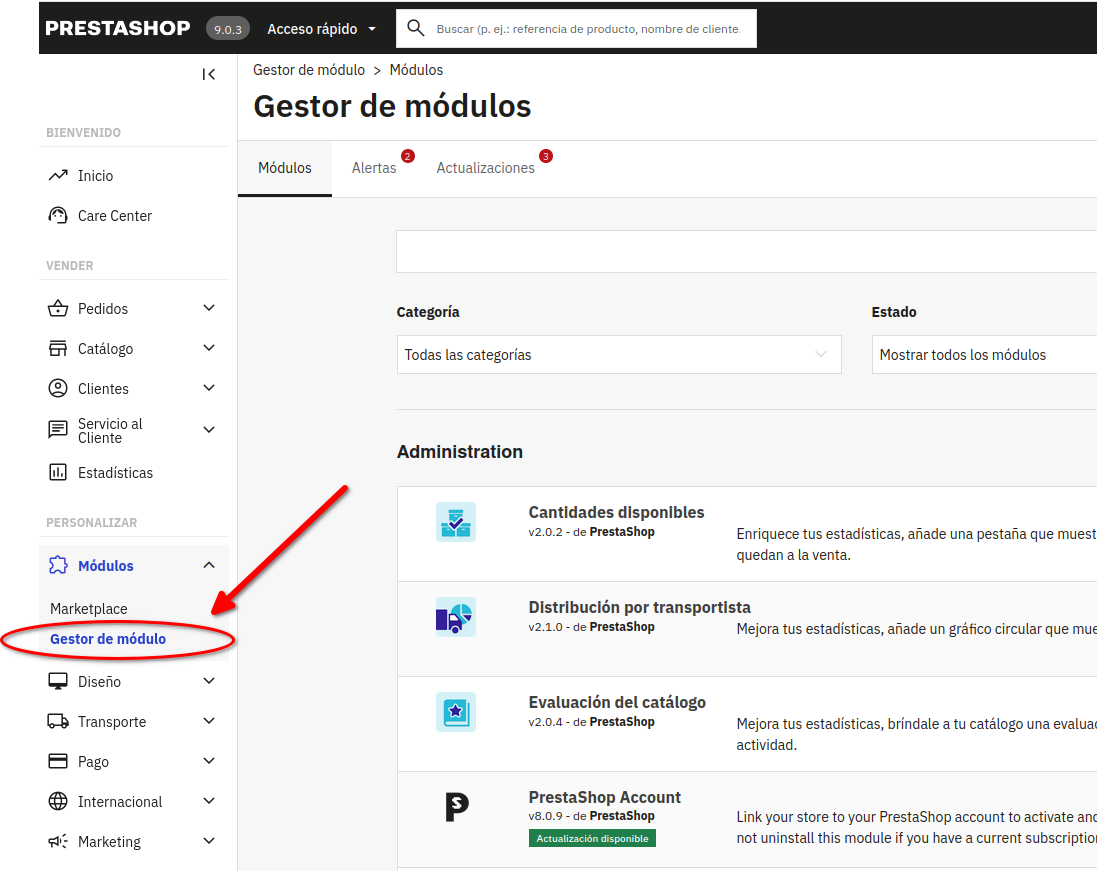
Task: Open the Estado filter dropdown
Action: pos(984,355)
